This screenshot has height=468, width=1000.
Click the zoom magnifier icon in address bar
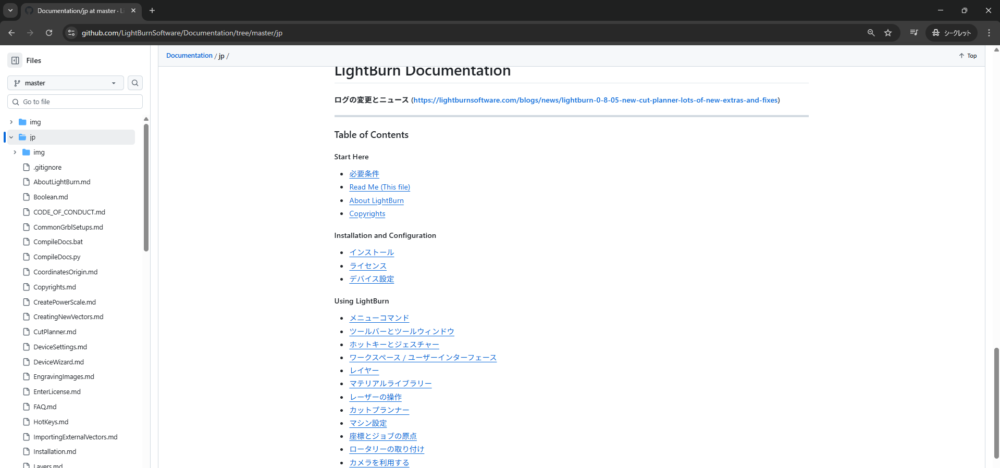pos(869,32)
